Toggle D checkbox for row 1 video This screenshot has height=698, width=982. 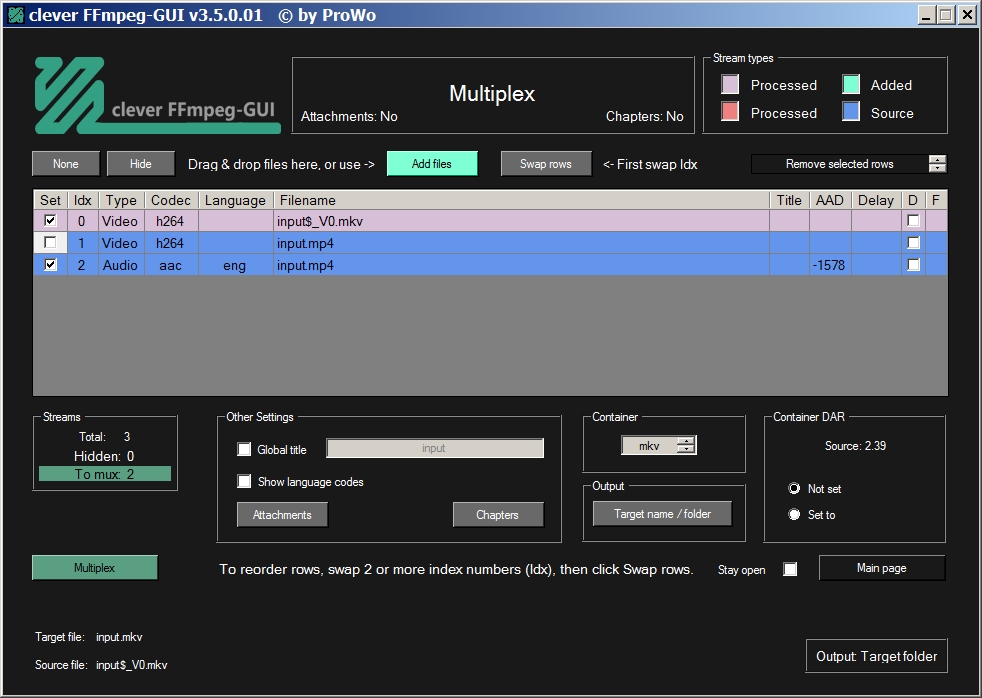tap(913, 242)
